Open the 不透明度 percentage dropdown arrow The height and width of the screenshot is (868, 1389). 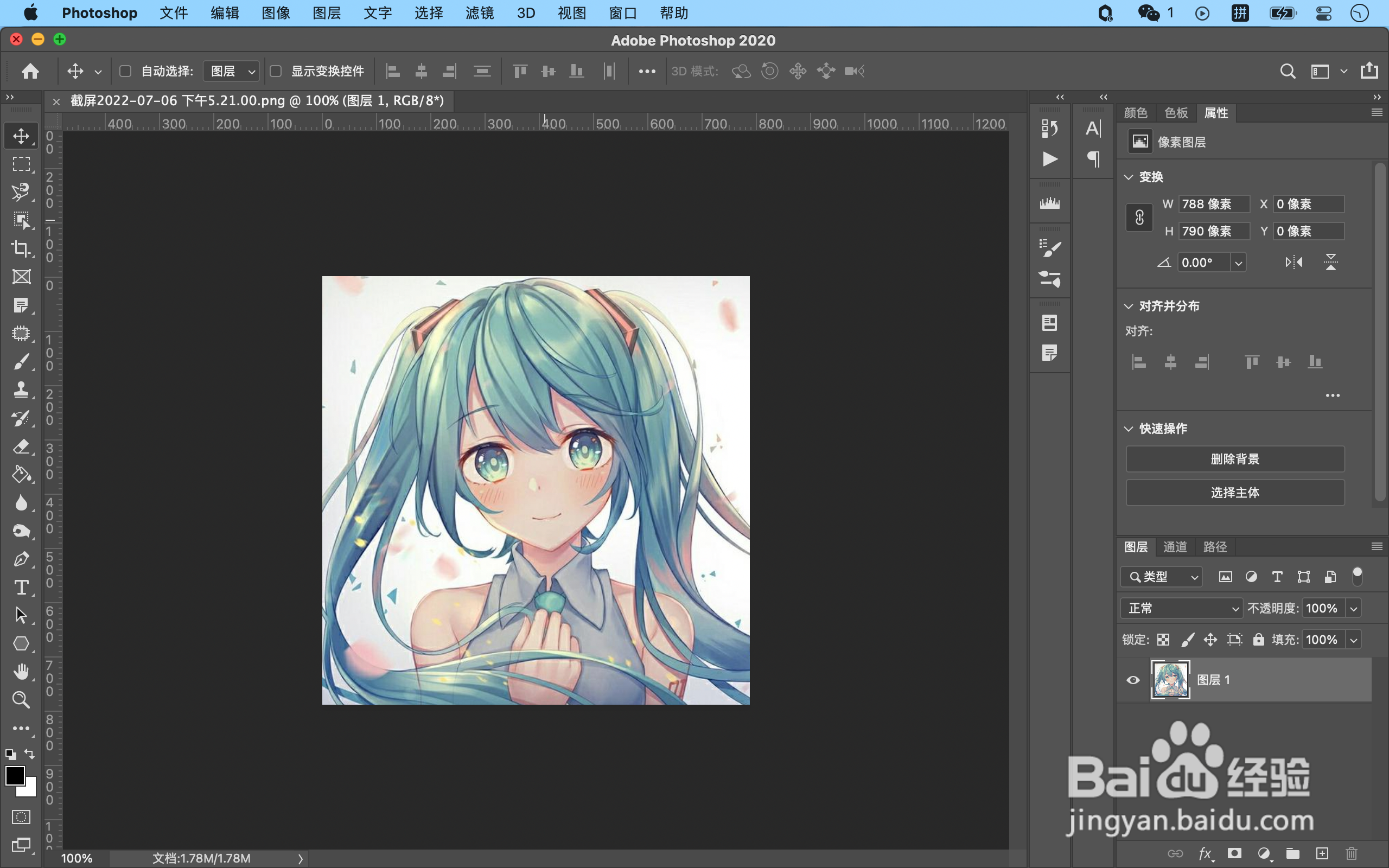pyautogui.click(x=1354, y=609)
